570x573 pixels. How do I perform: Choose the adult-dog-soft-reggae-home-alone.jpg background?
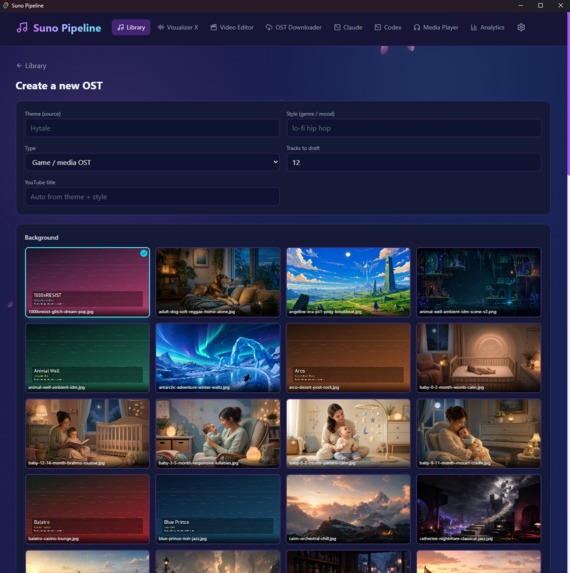pos(218,282)
